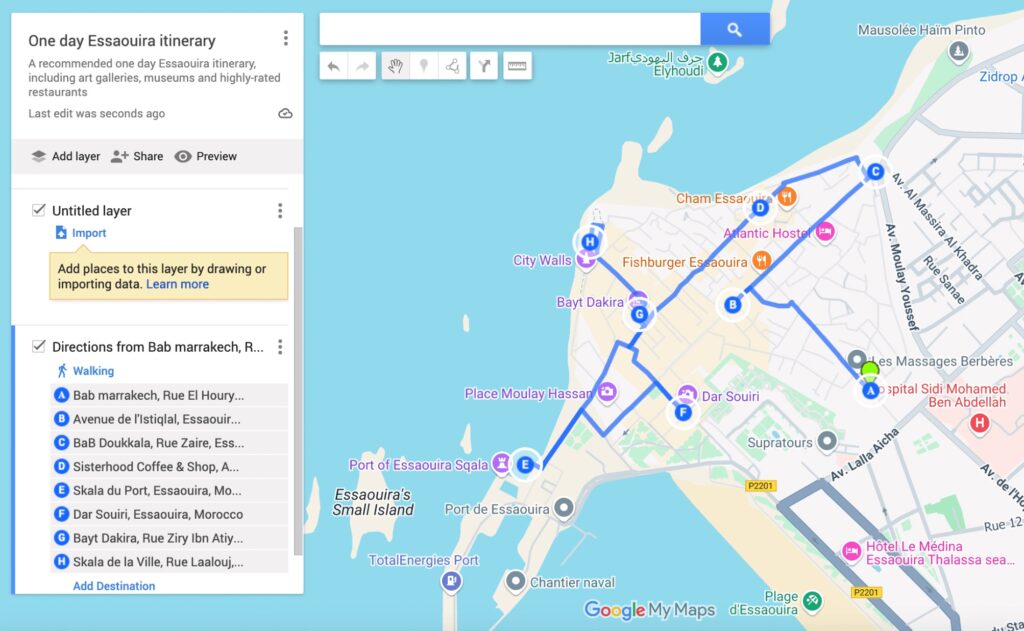The height and width of the screenshot is (631, 1024).
Task: Click the Fishburger Essaouira restaurant pin
Action: point(761,261)
